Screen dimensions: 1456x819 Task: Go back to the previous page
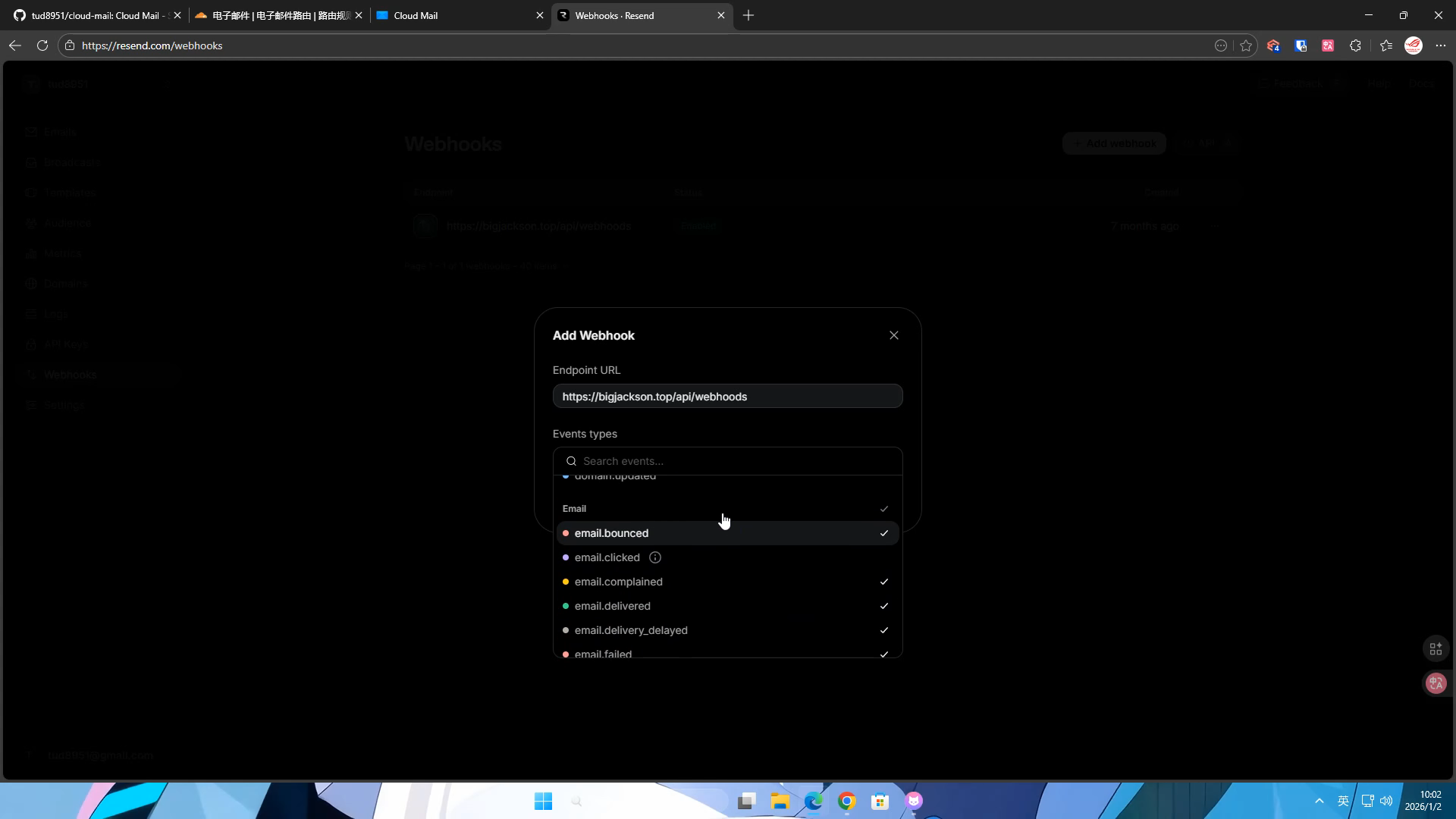pos(15,45)
